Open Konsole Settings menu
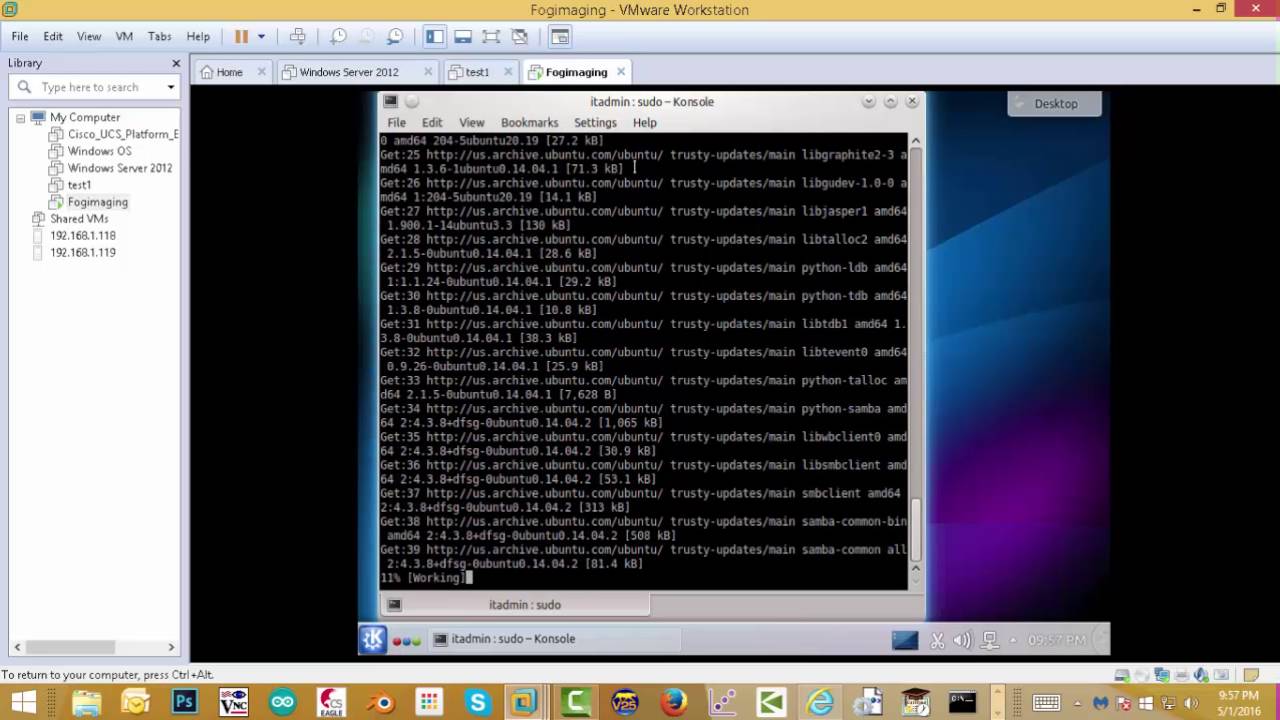This screenshot has height=720, width=1280. (595, 122)
